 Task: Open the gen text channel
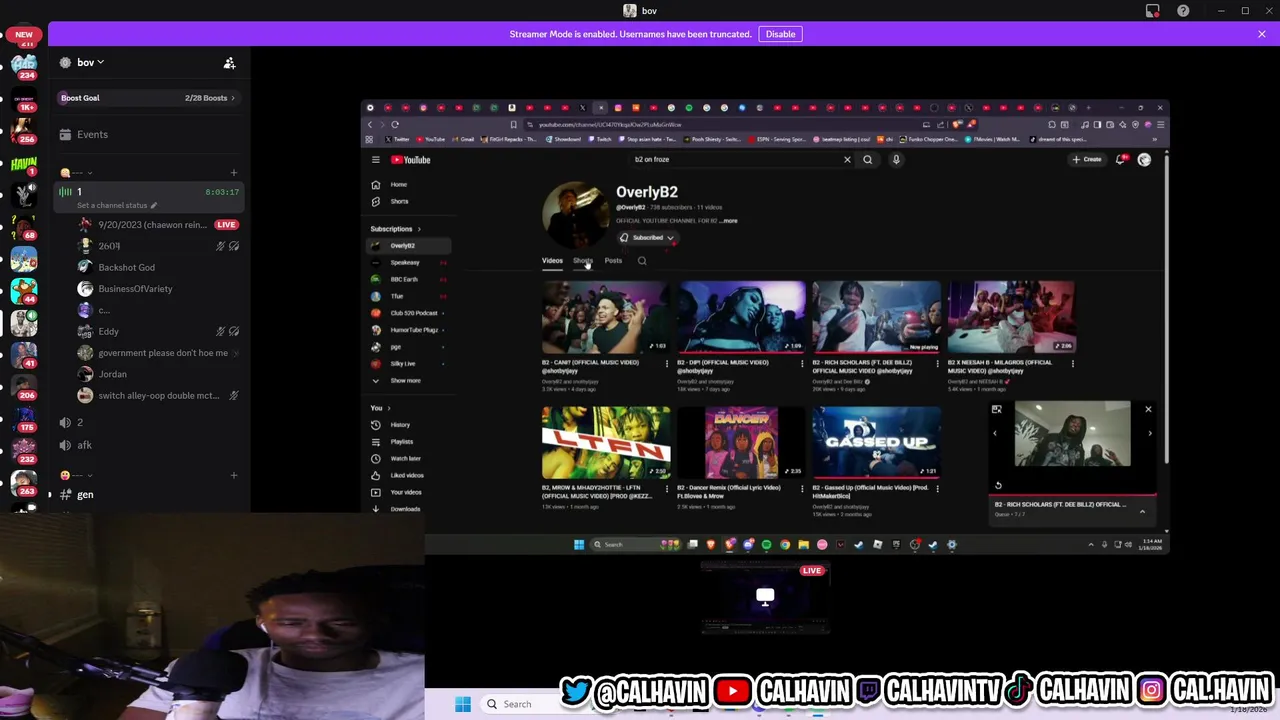149,495
